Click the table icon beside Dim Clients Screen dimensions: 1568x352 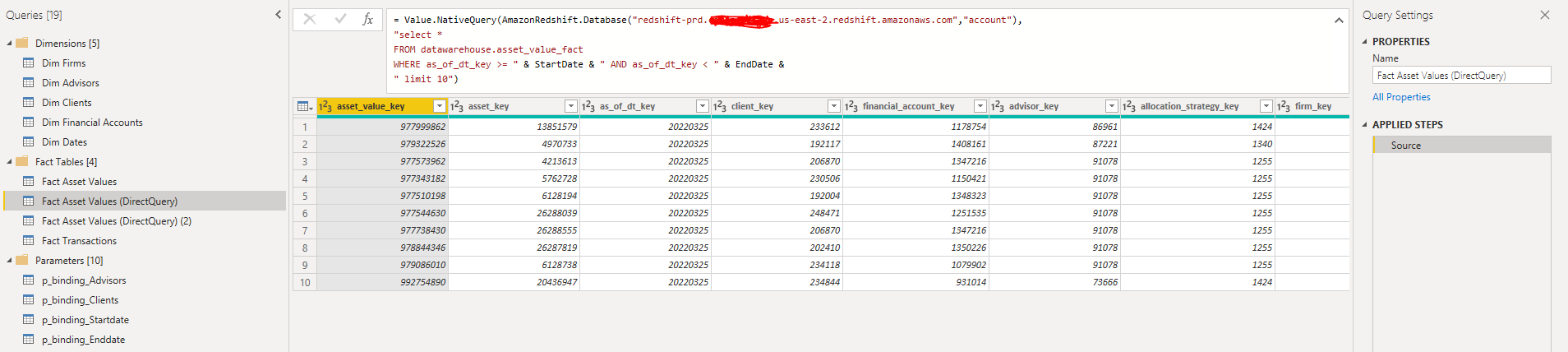click(x=29, y=102)
